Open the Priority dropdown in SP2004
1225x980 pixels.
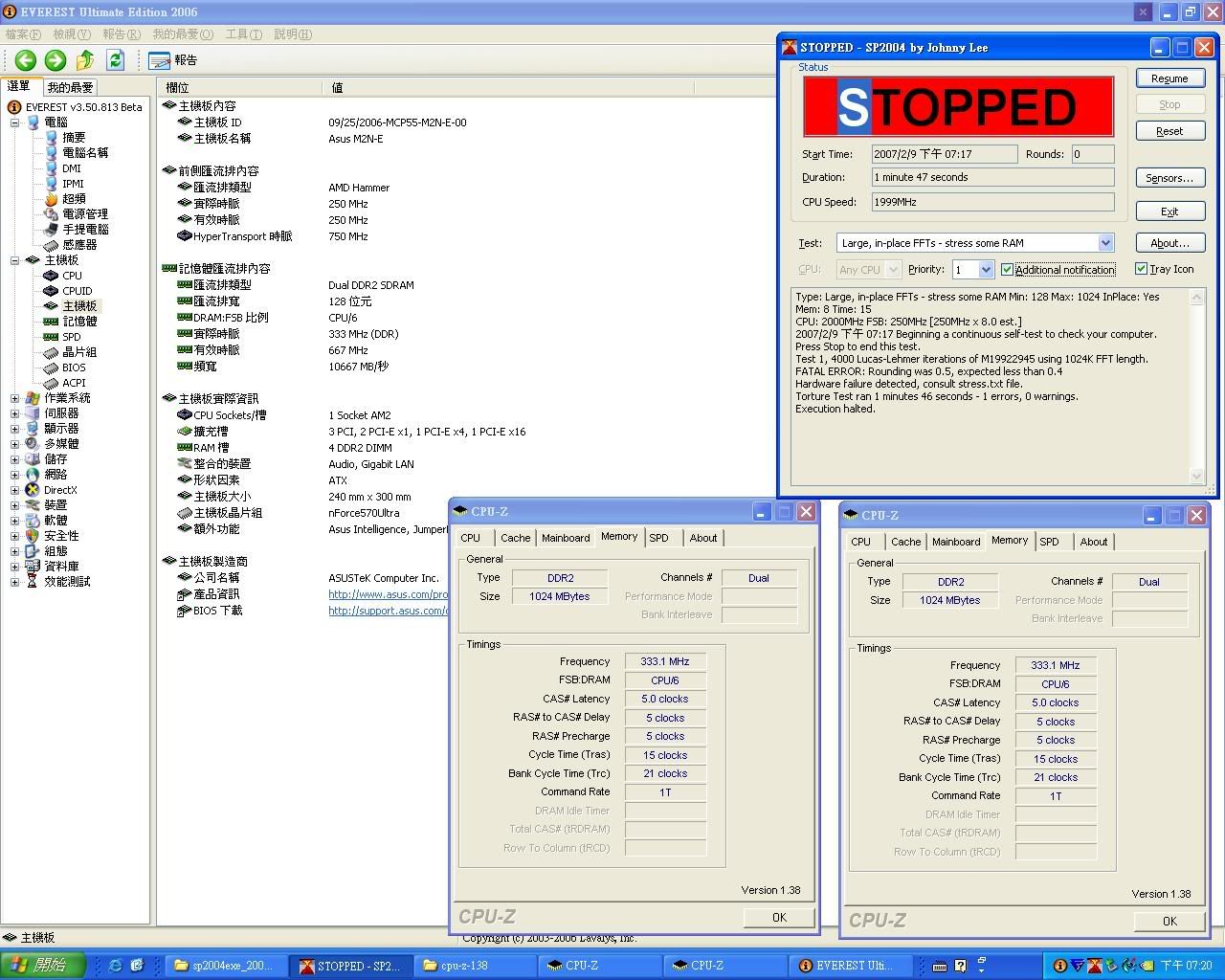[x=986, y=270]
